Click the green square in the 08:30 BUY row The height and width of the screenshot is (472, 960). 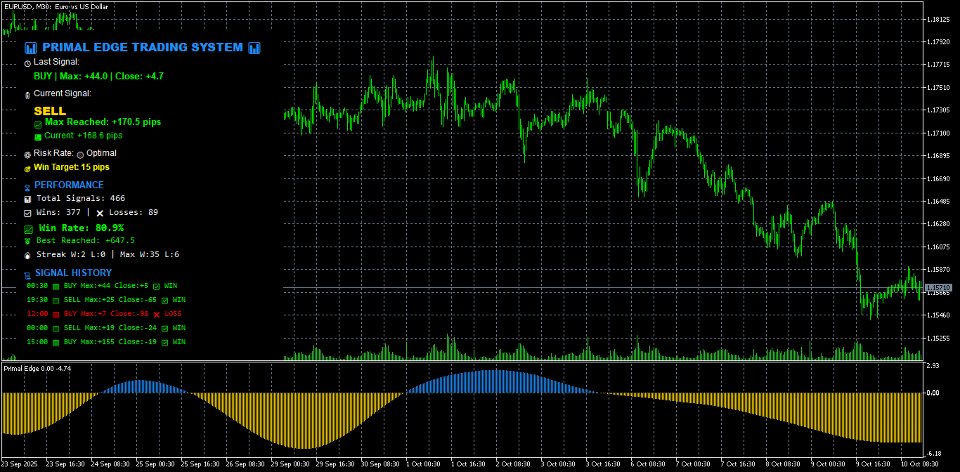point(56,287)
